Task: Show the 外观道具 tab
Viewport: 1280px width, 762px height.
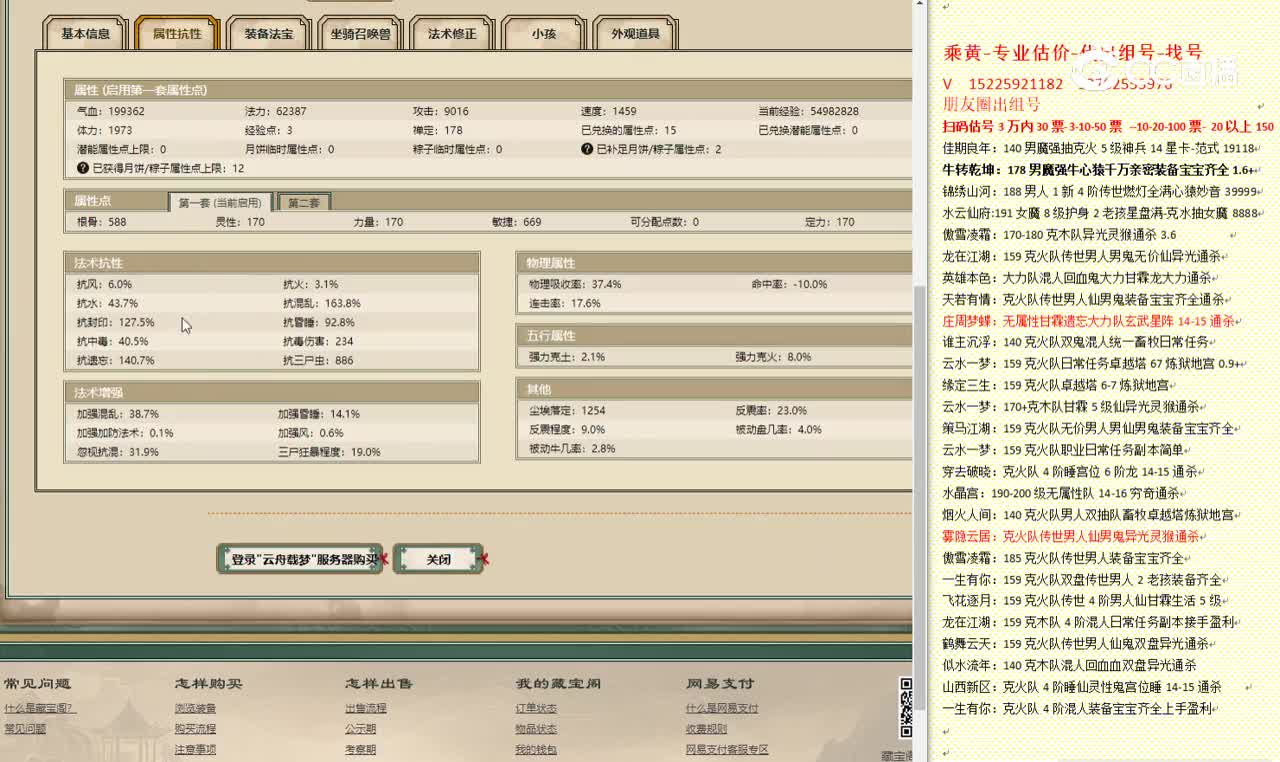Action: tap(635, 34)
